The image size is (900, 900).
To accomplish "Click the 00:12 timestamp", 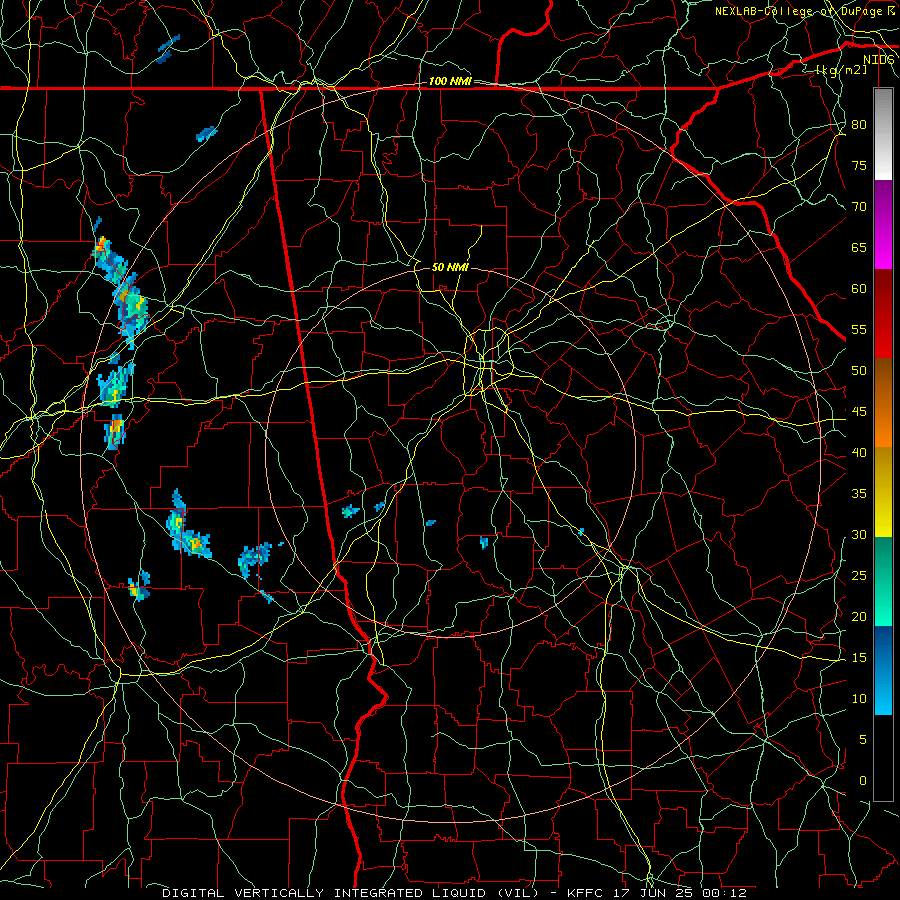I will (x=726, y=893).
